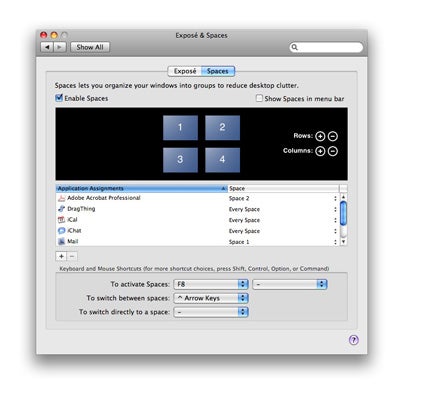The height and width of the screenshot is (400, 423).
Task: Select the iChat application entry
Action: (x=198, y=231)
